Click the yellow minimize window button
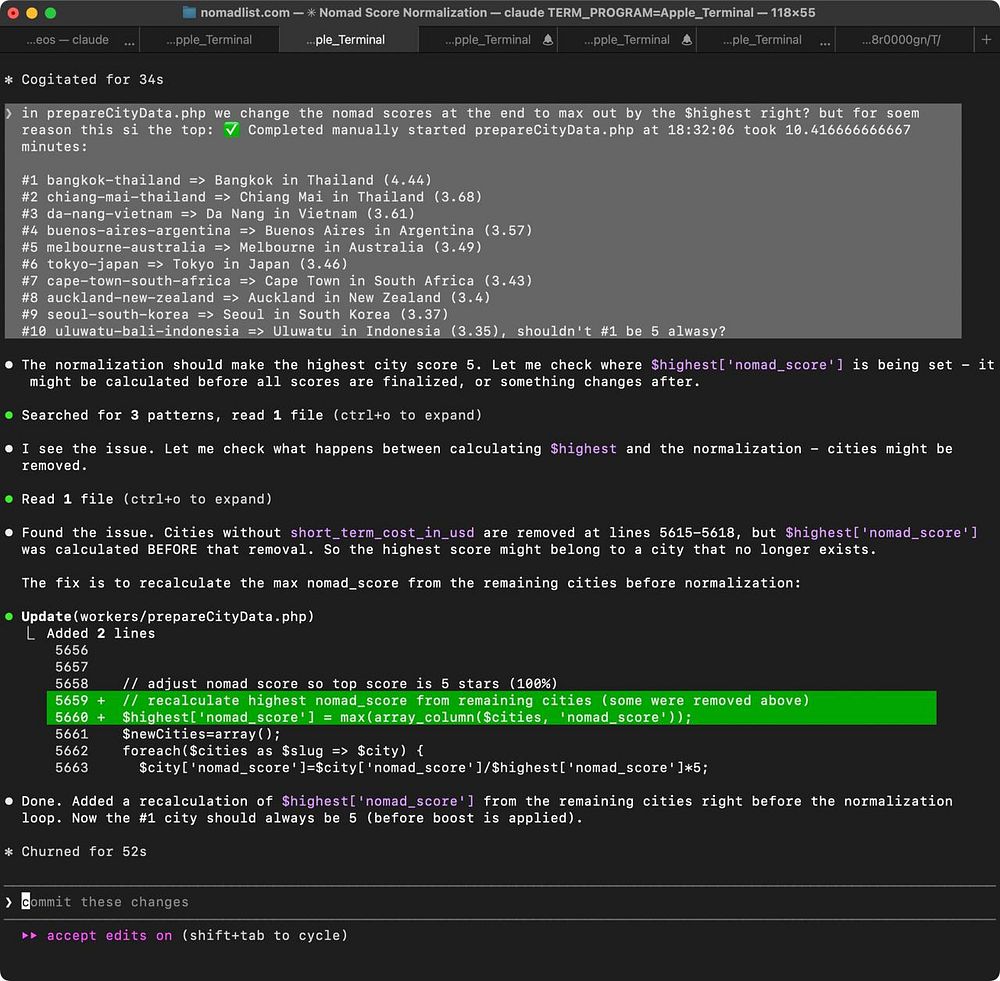The image size is (1000, 981). coord(32,13)
